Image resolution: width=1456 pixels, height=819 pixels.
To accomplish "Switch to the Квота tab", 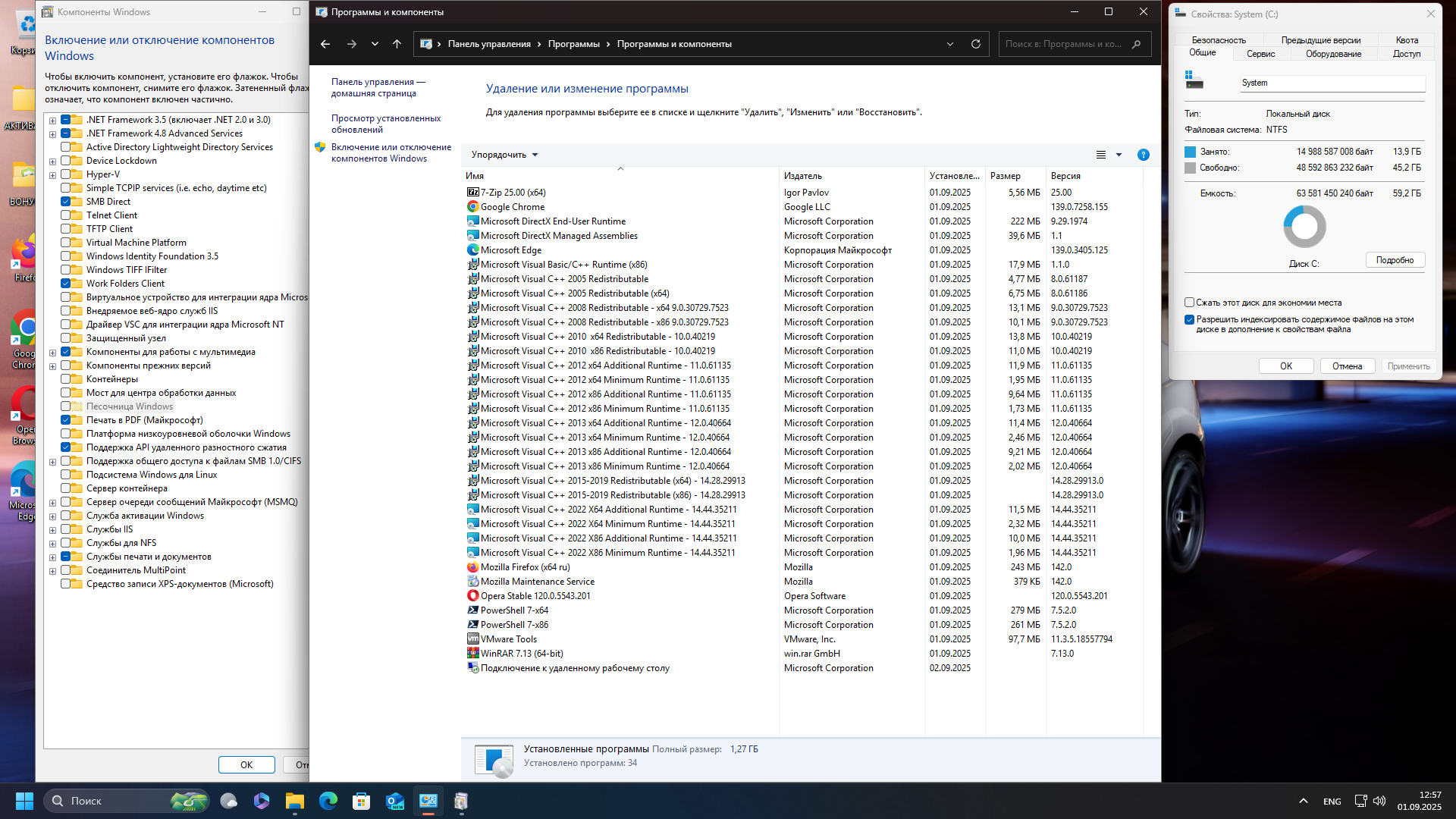I will coord(1407,40).
